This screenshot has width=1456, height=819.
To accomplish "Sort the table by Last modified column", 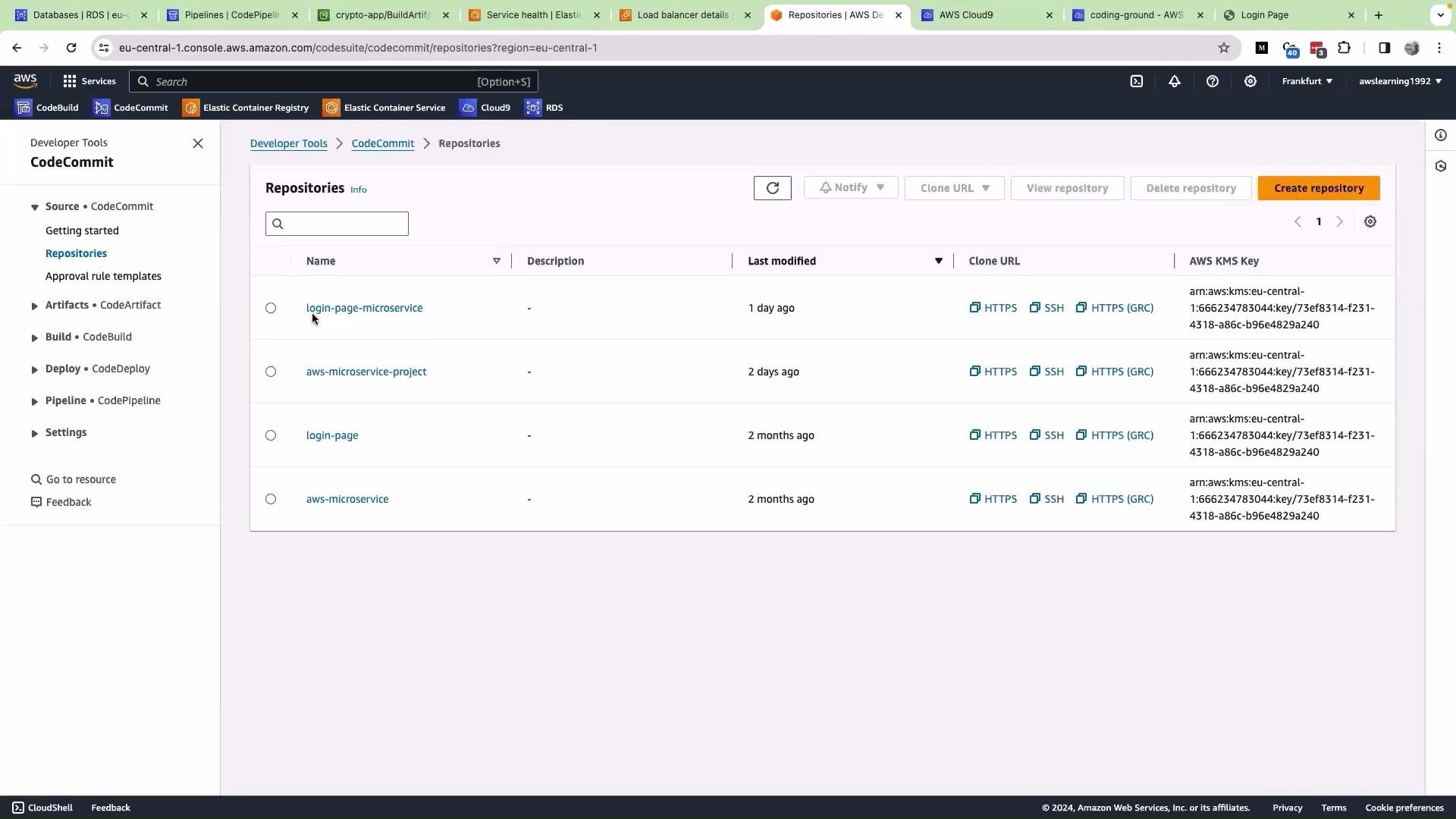I will coord(938,261).
